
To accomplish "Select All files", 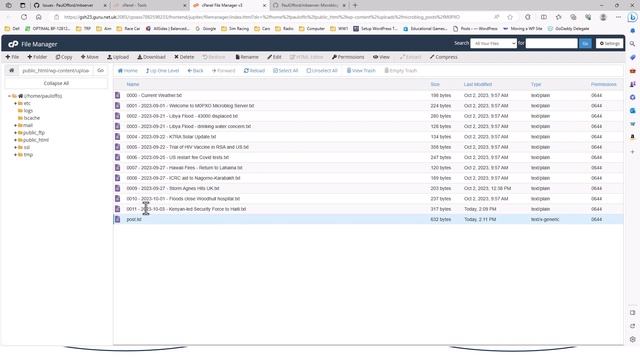I will (286, 71).
